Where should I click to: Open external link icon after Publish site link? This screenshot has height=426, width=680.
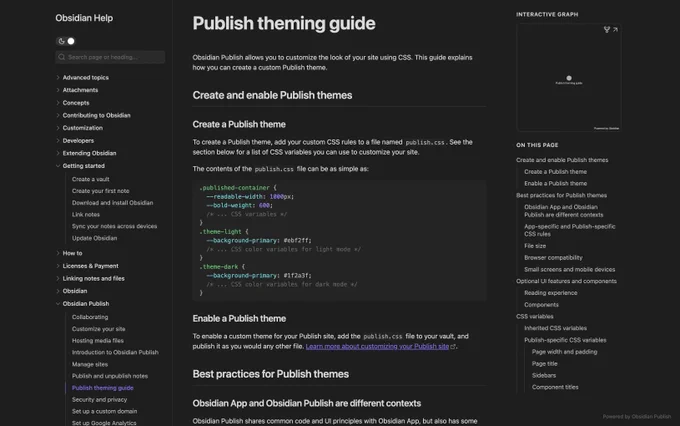point(453,347)
